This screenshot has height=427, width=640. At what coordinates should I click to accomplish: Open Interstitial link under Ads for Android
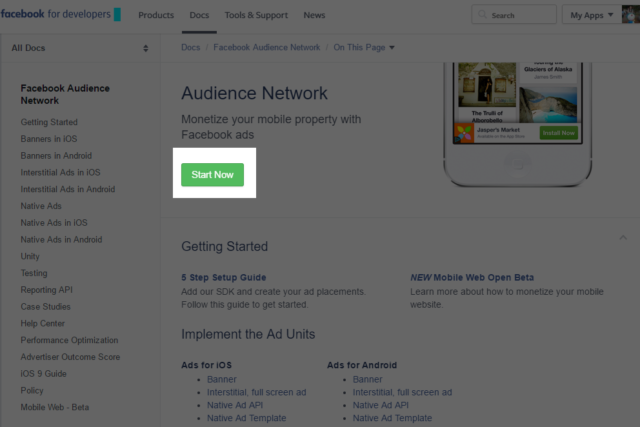coord(402,392)
